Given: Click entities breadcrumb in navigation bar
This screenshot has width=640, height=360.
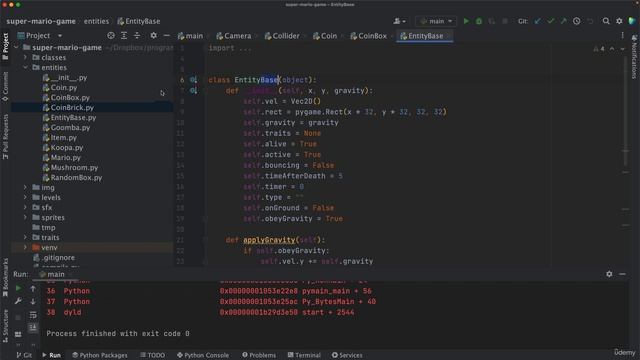Looking at the screenshot, I should pos(96,21).
